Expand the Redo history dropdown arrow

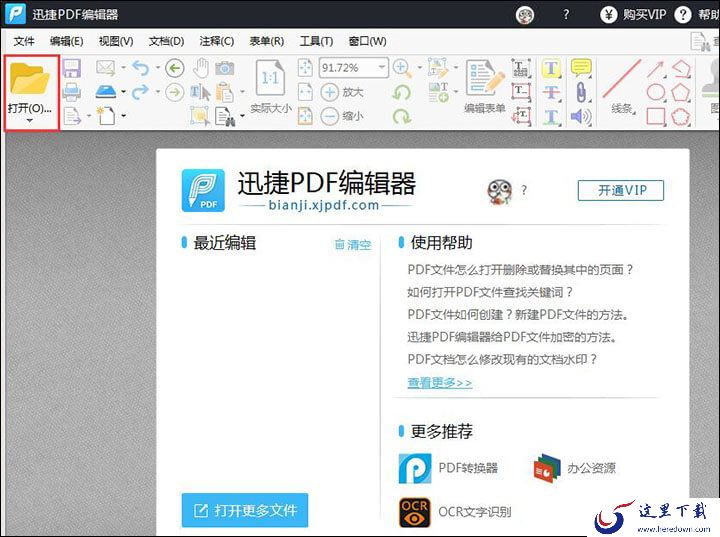coord(157,92)
